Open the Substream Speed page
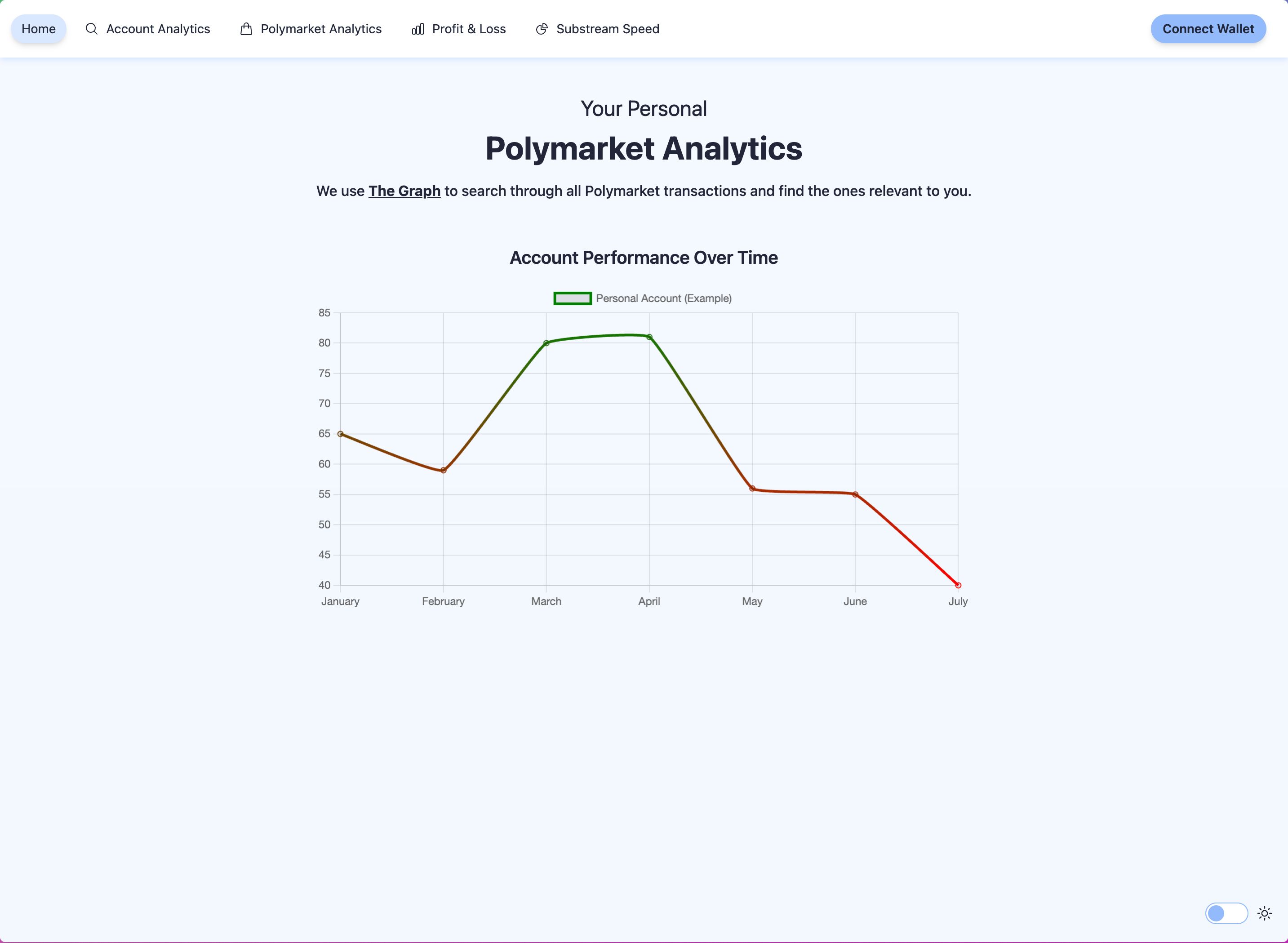The image size is (1288, 943). tap(598, 28)
